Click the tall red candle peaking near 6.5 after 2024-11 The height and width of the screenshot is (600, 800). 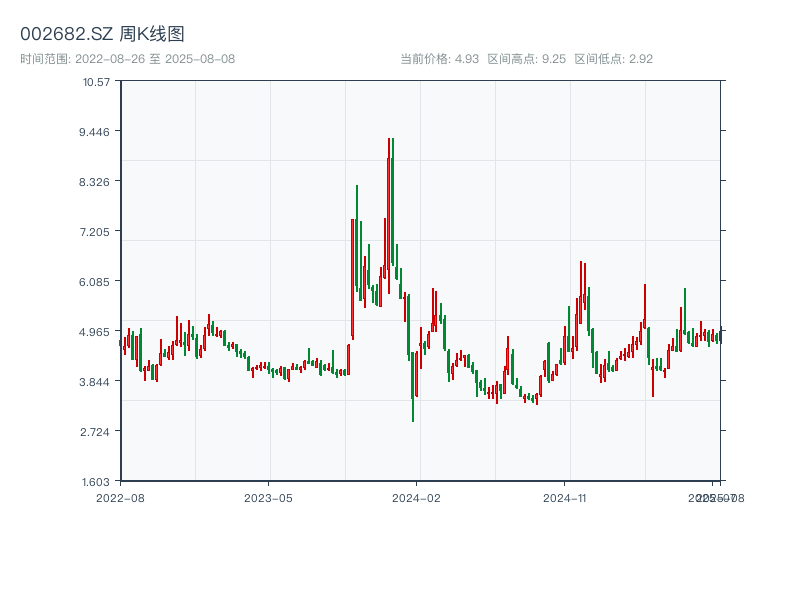click(581, 293)
